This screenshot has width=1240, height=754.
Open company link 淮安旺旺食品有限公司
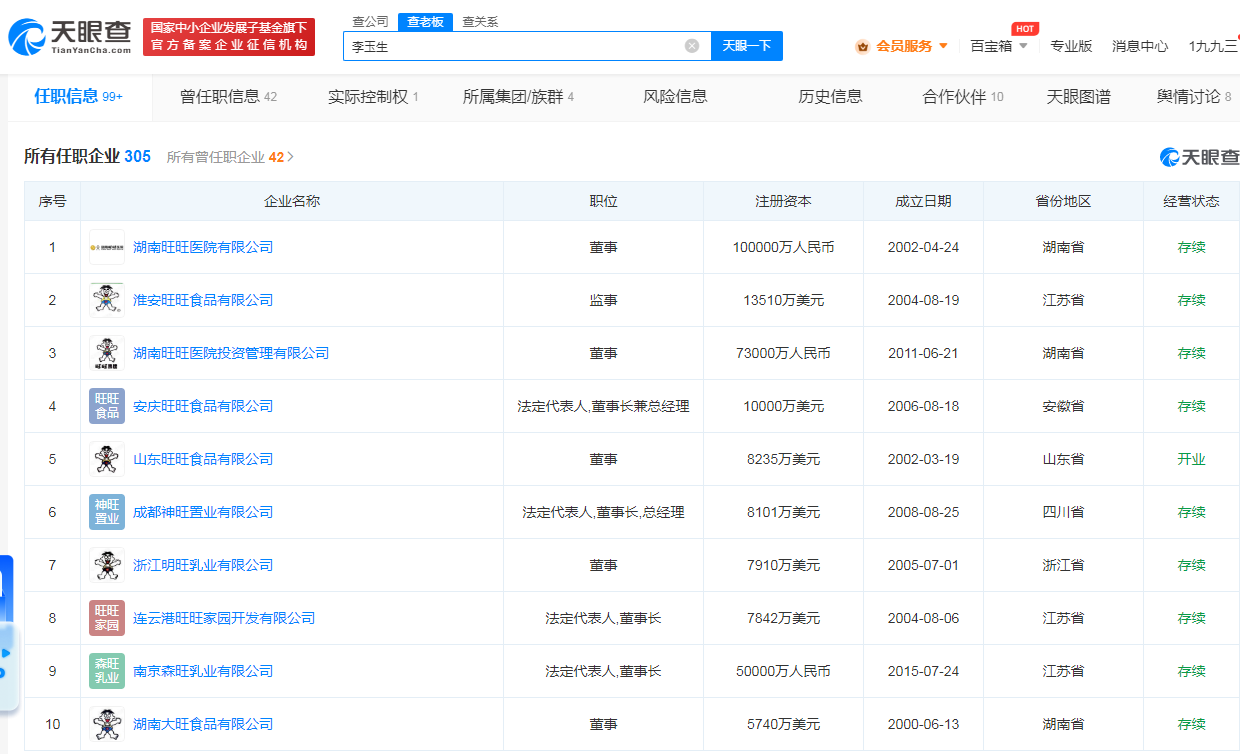point(203,300)
